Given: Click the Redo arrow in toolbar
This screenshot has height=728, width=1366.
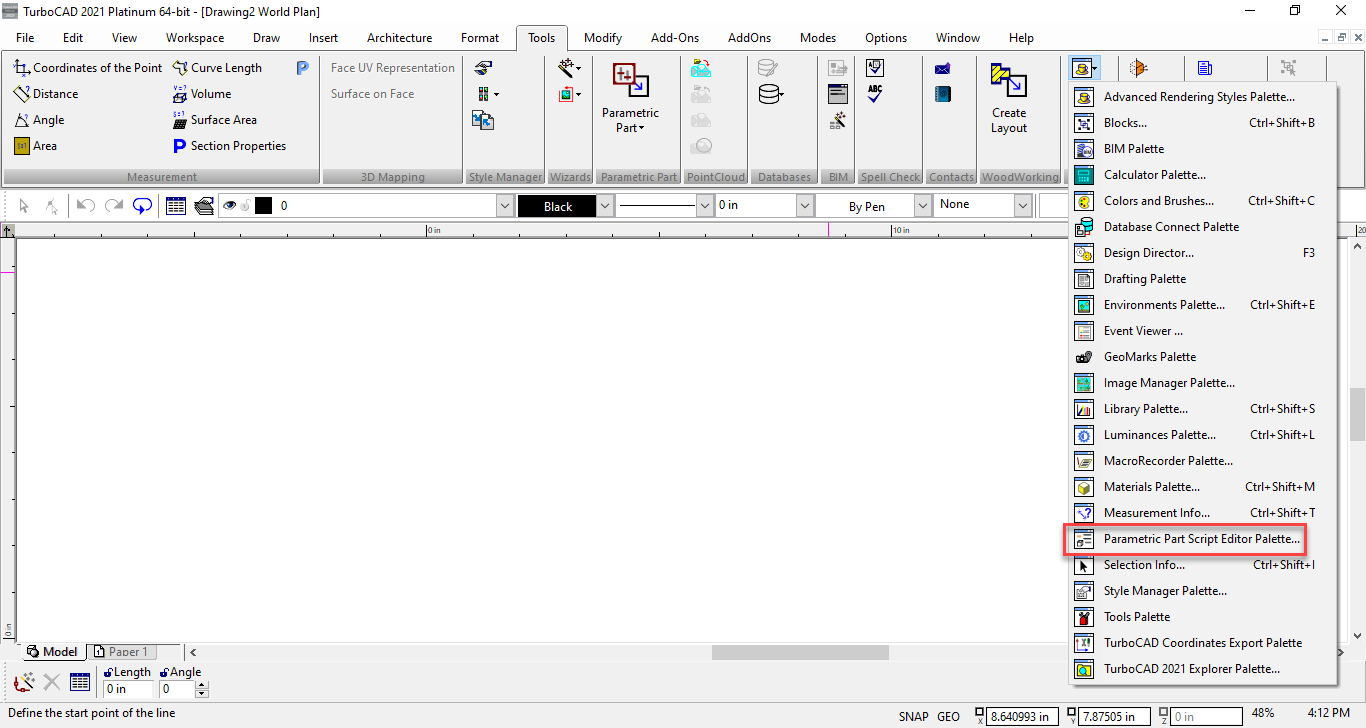Looking at the screenshot, I should pos(114,206).
